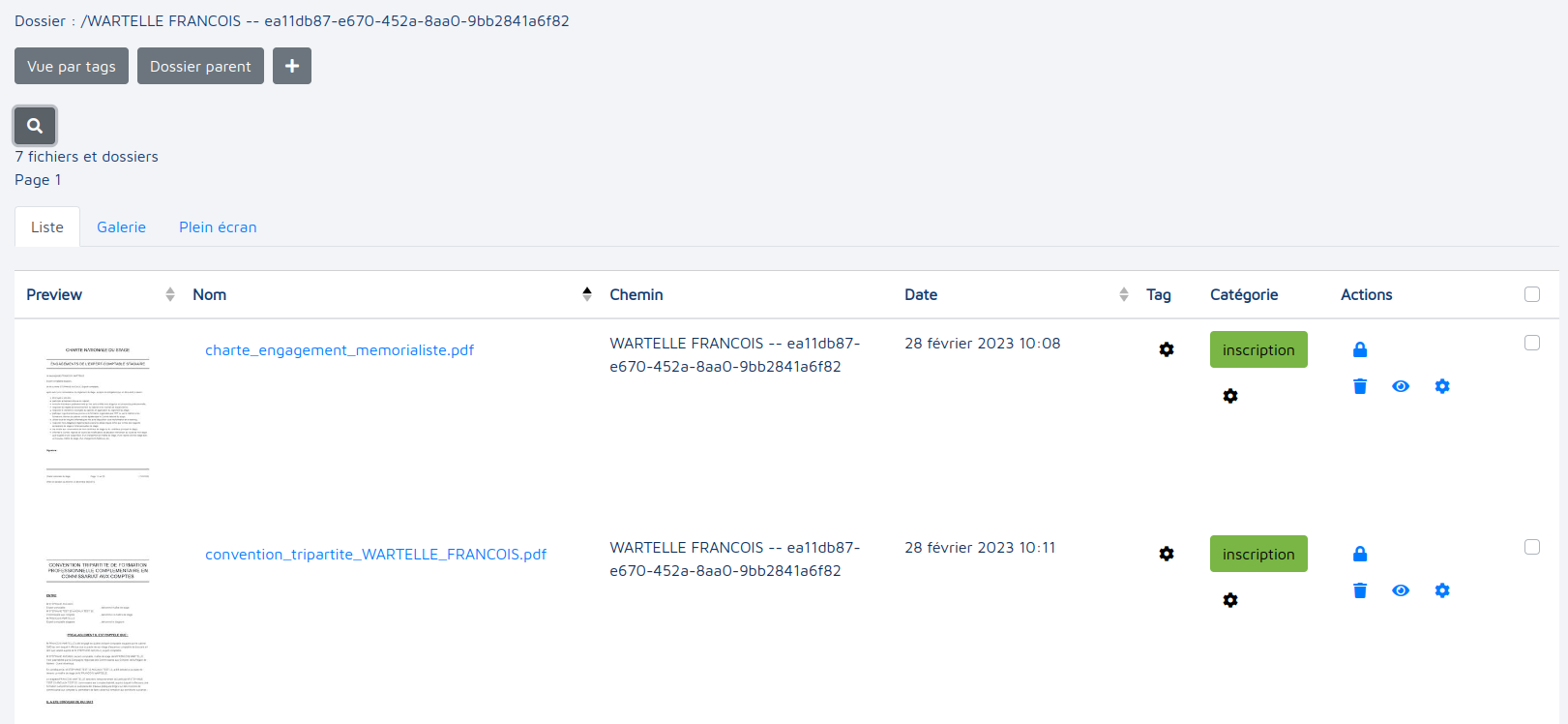Image resolution: width=1568 pixels, height=724 pixels.
Task: Switch to the Galerie tab
Action: (x=121, y=227)
